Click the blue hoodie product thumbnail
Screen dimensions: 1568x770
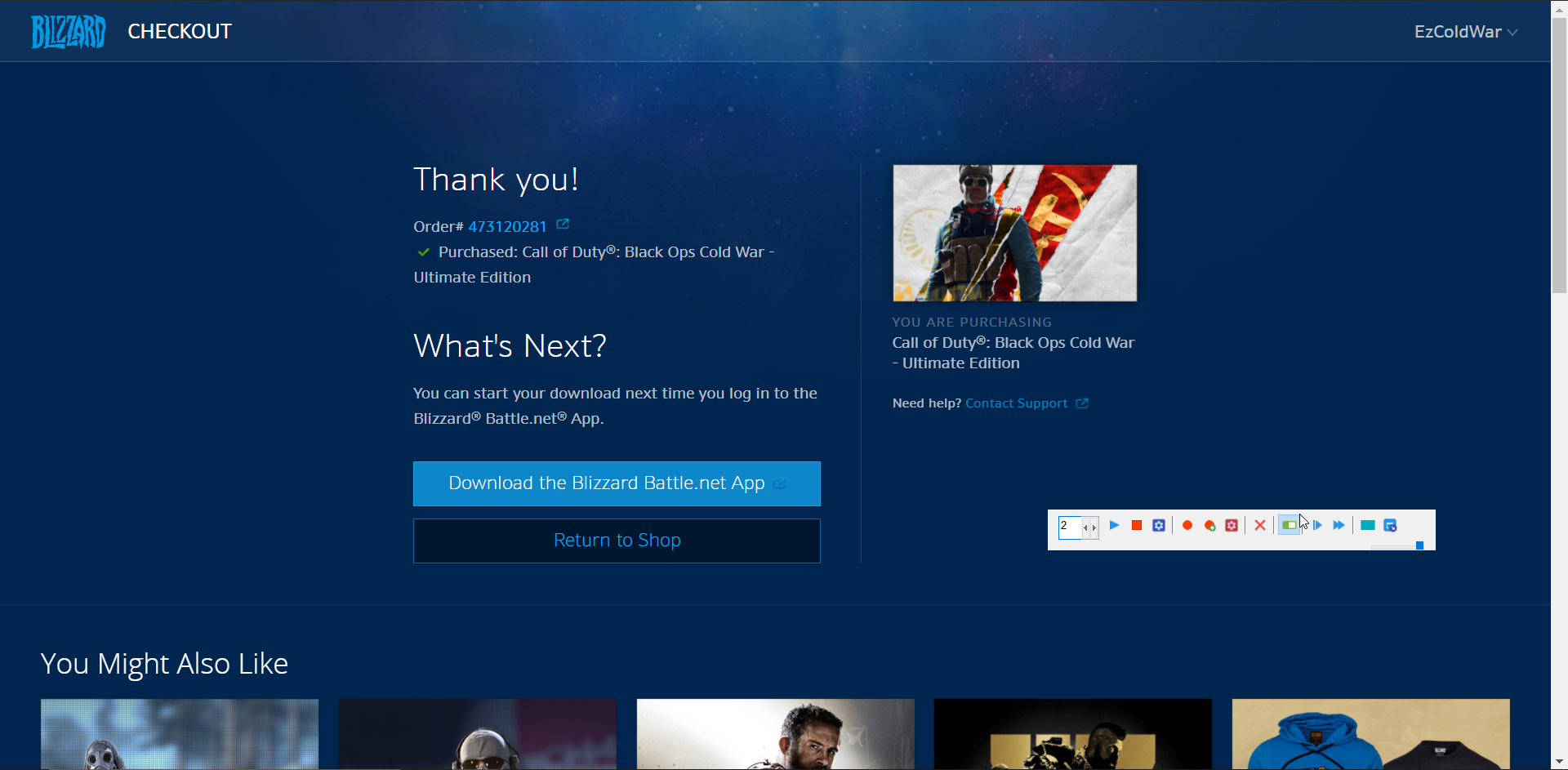coord(1370,734)
